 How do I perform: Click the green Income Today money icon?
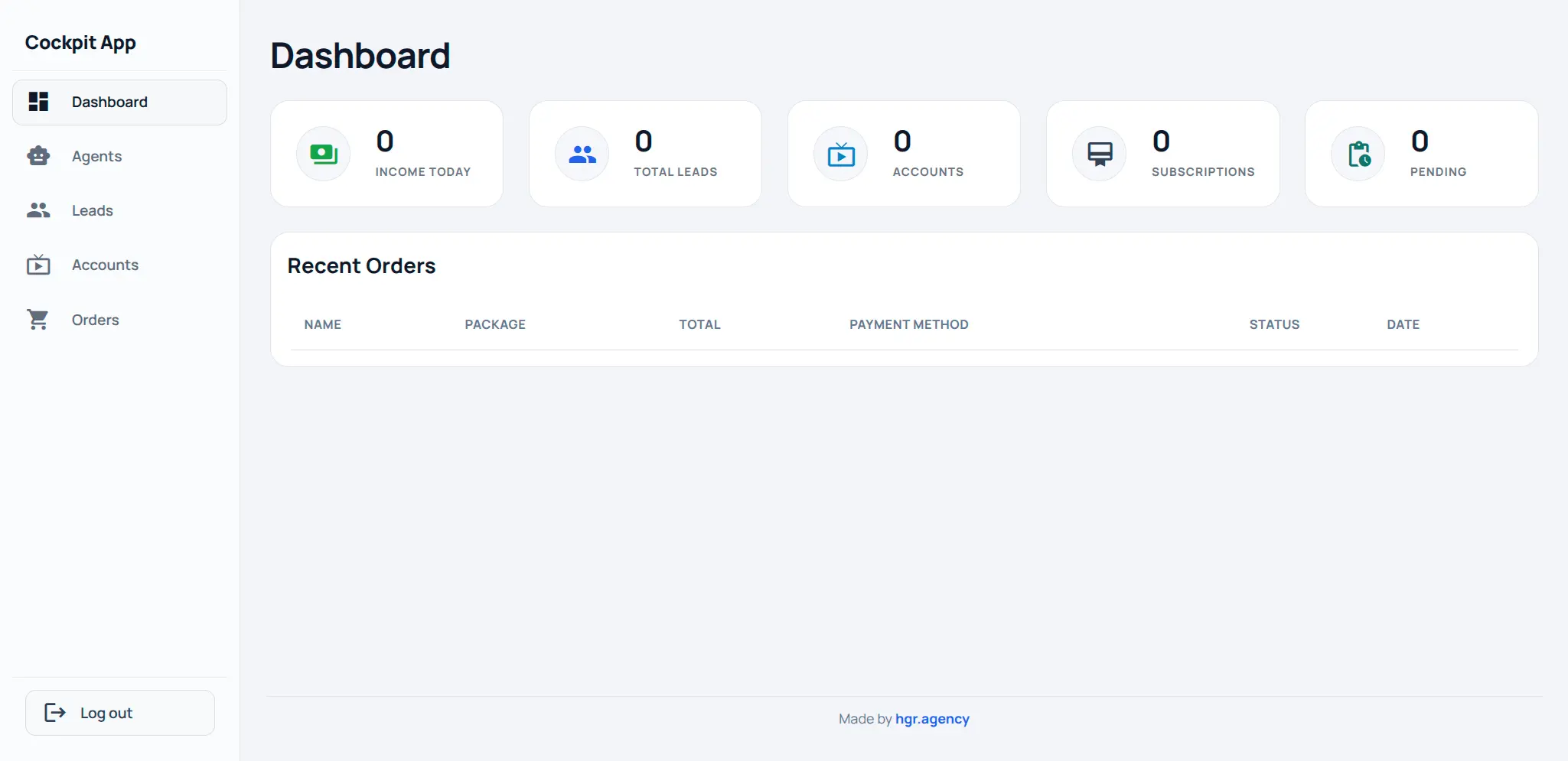323,154
